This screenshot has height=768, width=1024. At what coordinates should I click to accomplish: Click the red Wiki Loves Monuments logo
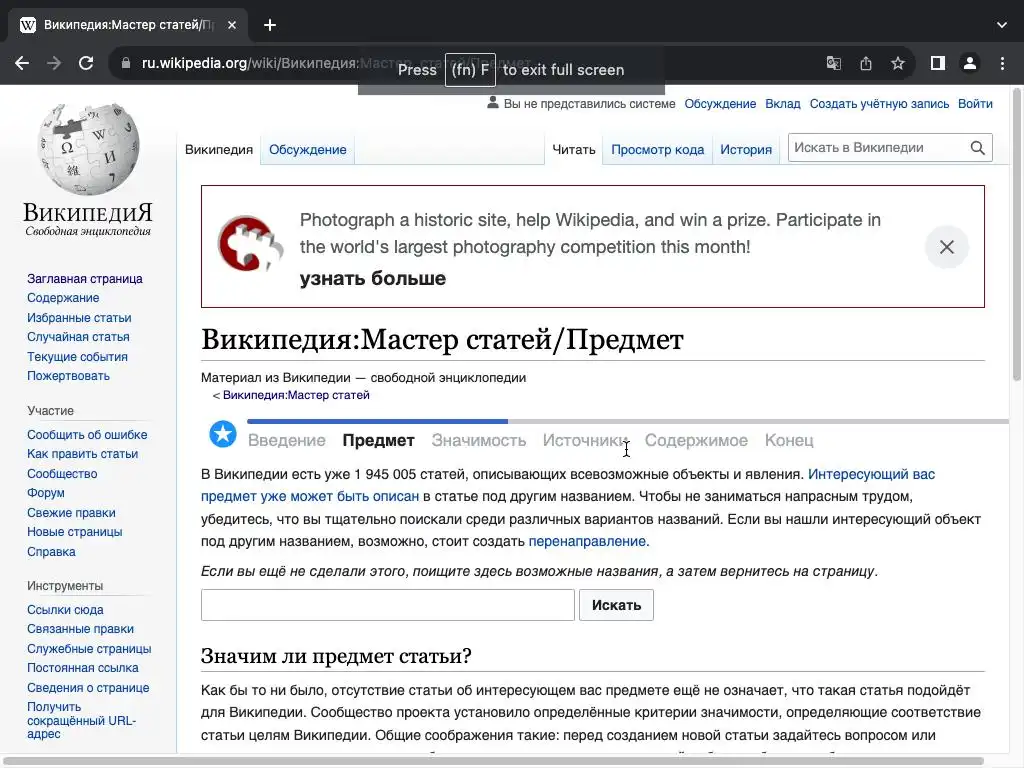[x=250, y=244]
